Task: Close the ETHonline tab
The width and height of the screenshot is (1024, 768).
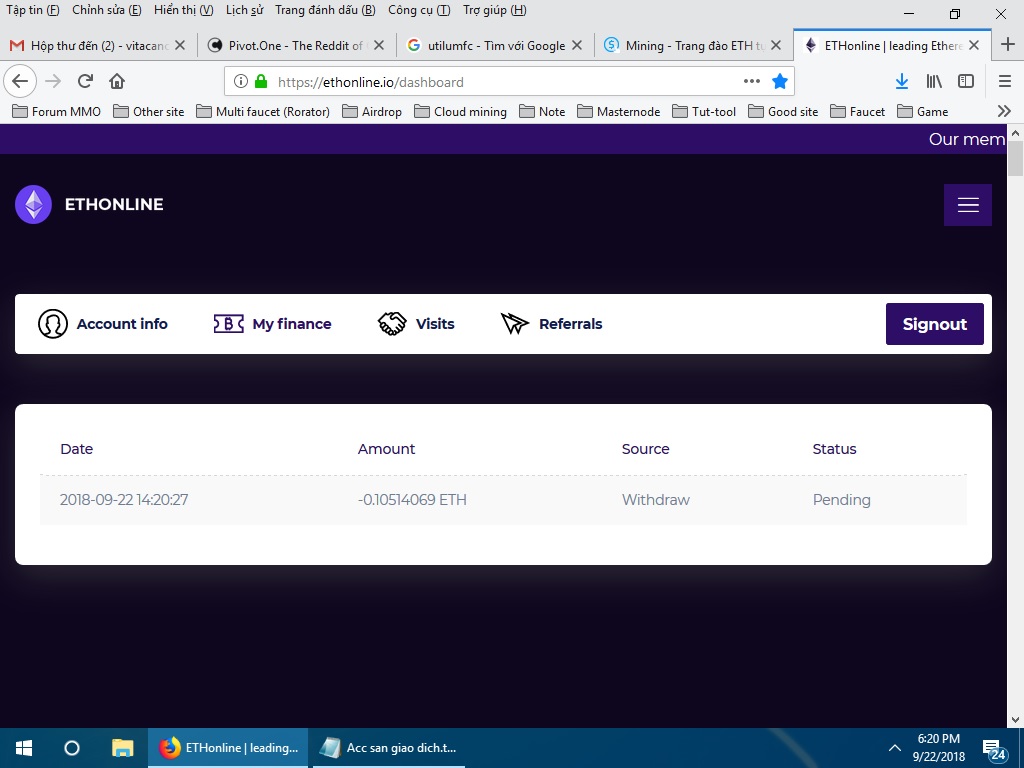Action: click(974, 45)
